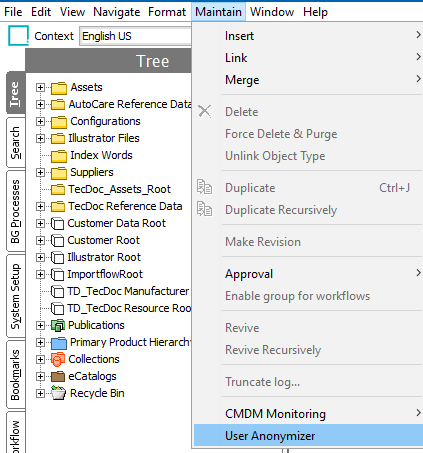
Task: Select the TecDoc_Assets_Root tree item
Action: coord(119,189)
